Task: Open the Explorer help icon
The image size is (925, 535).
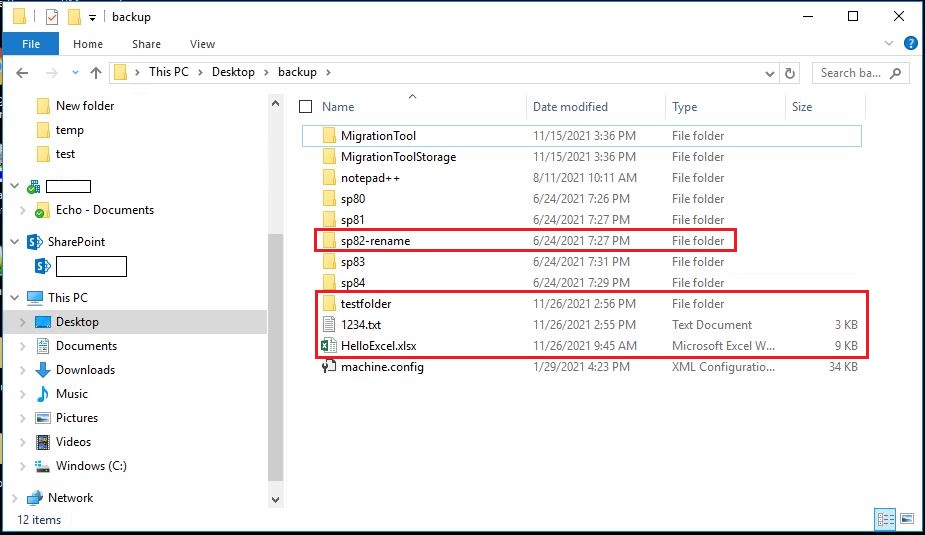Action: coord(911,43)
